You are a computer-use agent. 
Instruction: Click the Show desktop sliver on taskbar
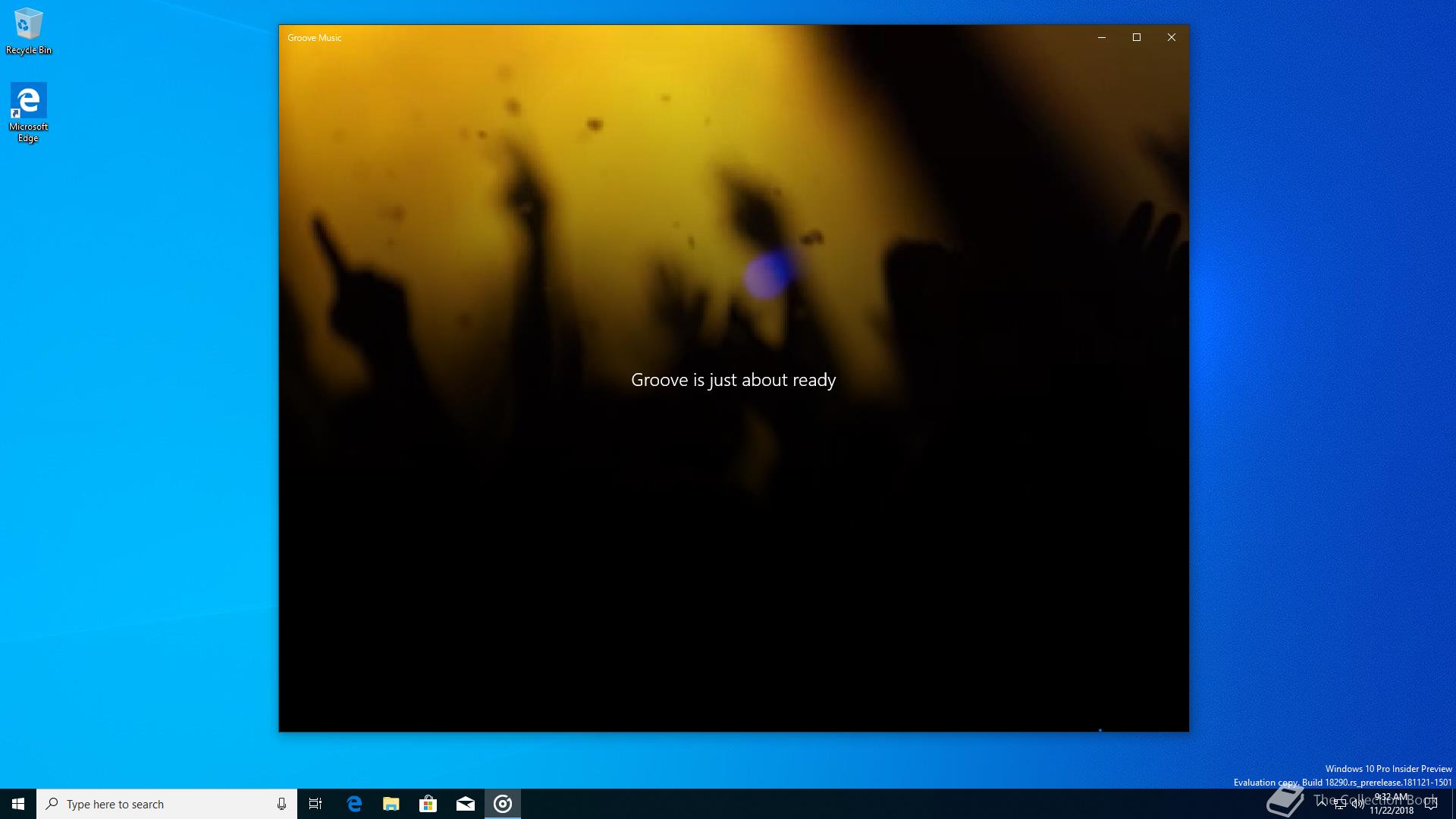coord(1453,804)
